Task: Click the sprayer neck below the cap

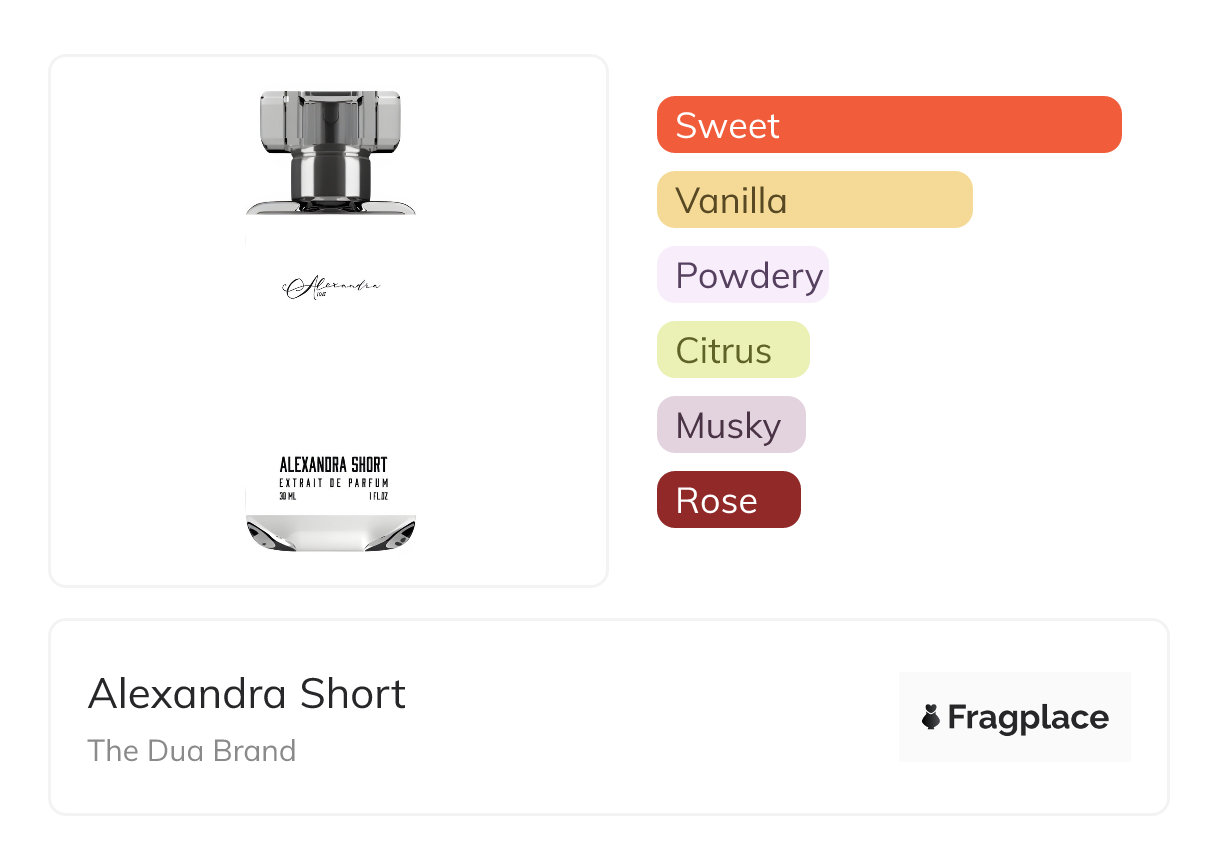Action: pyautogui.click(x=330, y=178)
